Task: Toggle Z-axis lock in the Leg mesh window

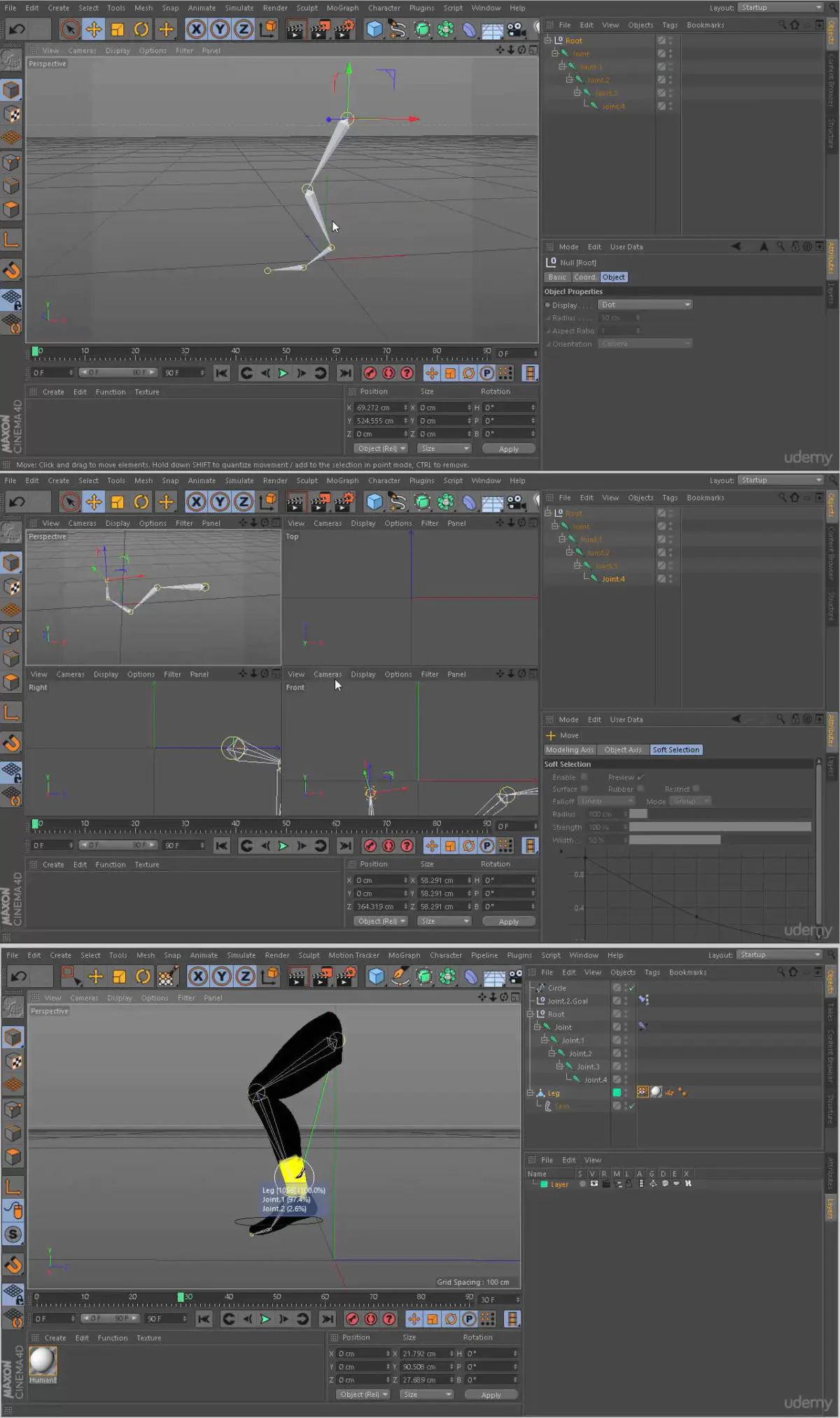Action: click(246, 976)
